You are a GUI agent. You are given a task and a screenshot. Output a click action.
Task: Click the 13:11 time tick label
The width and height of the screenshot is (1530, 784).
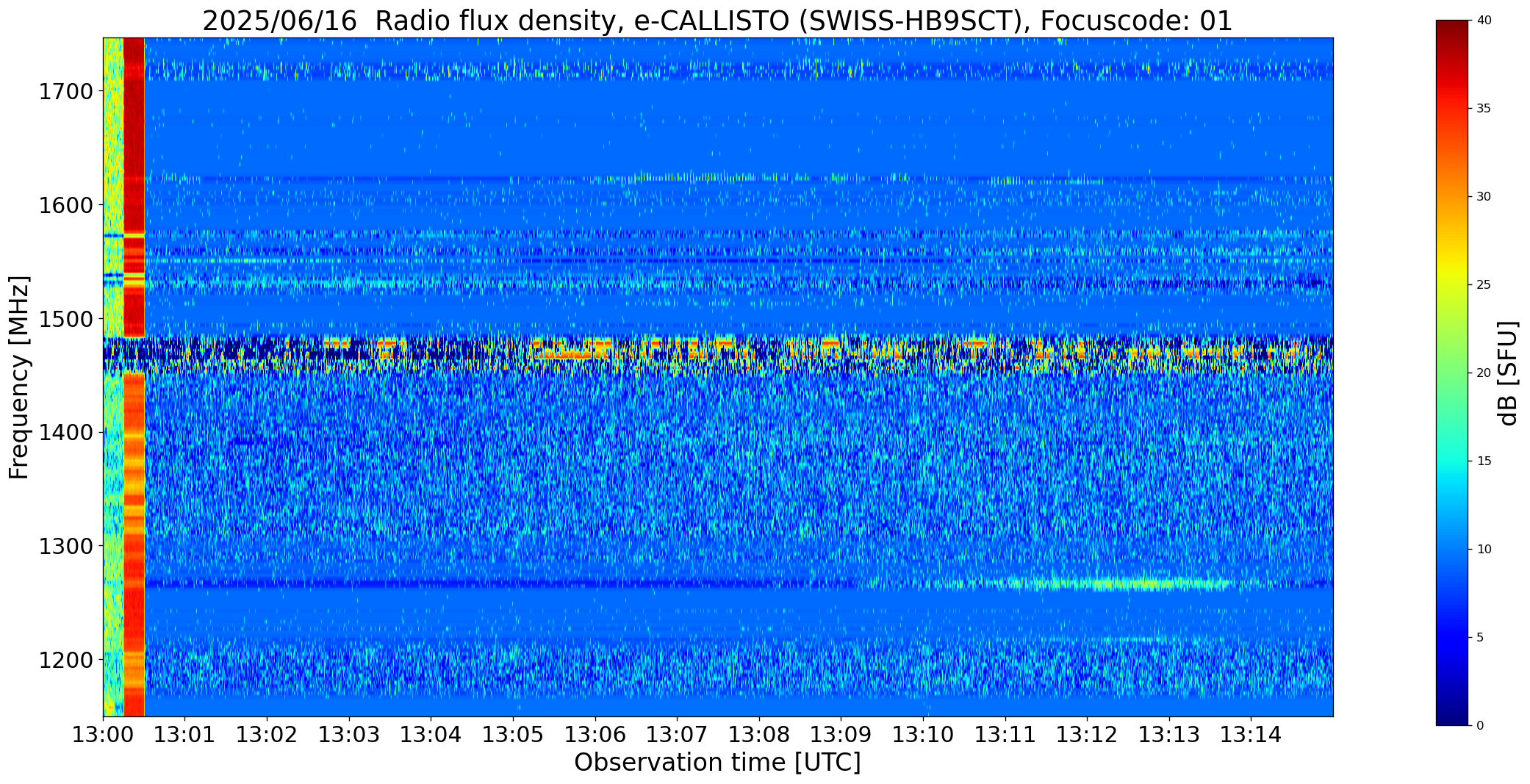pos(1005,735)
